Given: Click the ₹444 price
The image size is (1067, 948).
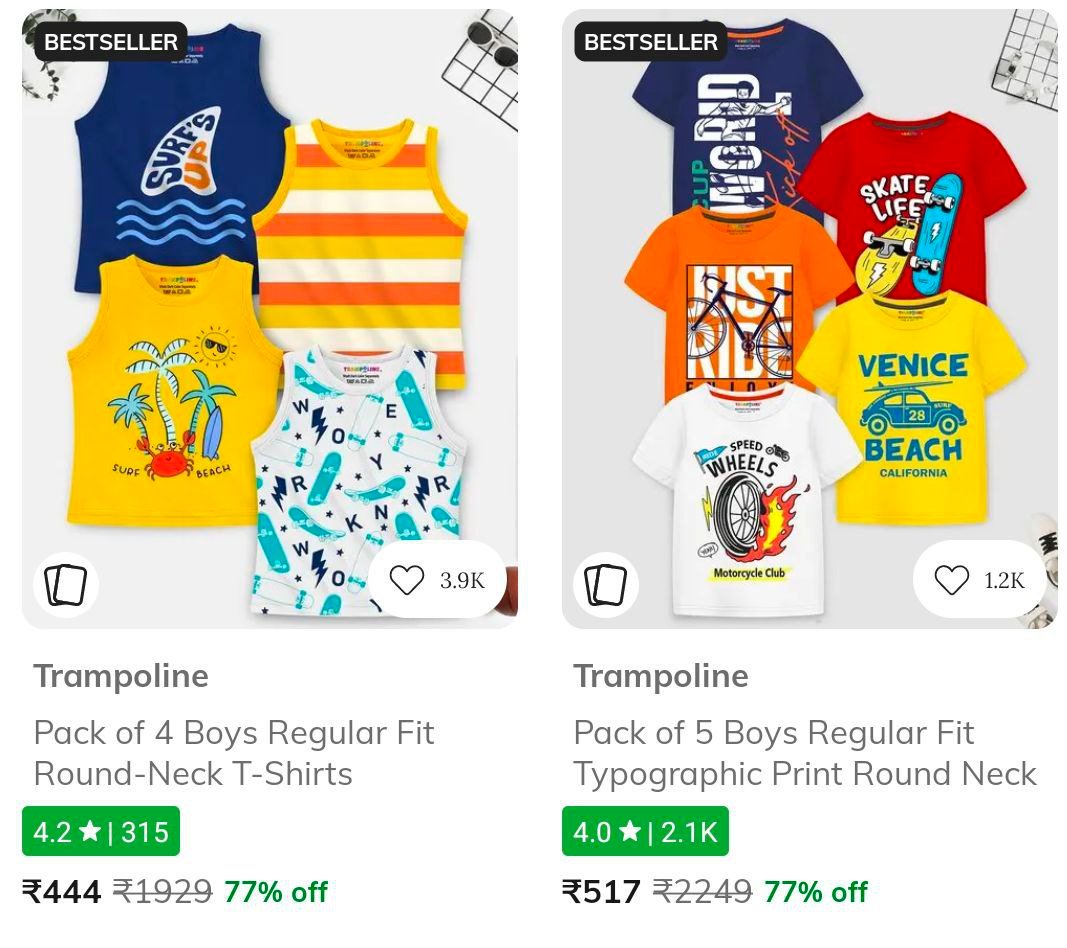Looking at the screenshot, I should [62, 891].
